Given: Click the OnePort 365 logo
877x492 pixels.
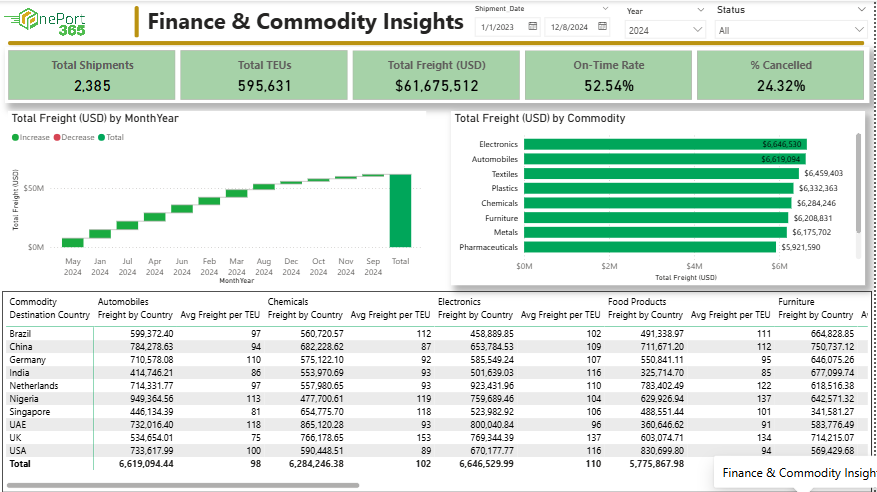Looking at the screenshot, I should click(46, 22).
